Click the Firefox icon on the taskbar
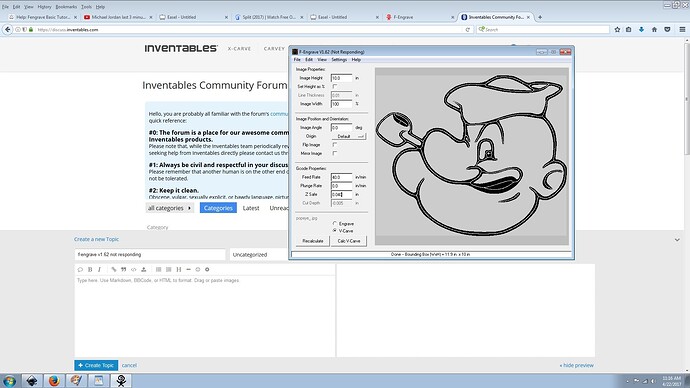 point(54,381)
